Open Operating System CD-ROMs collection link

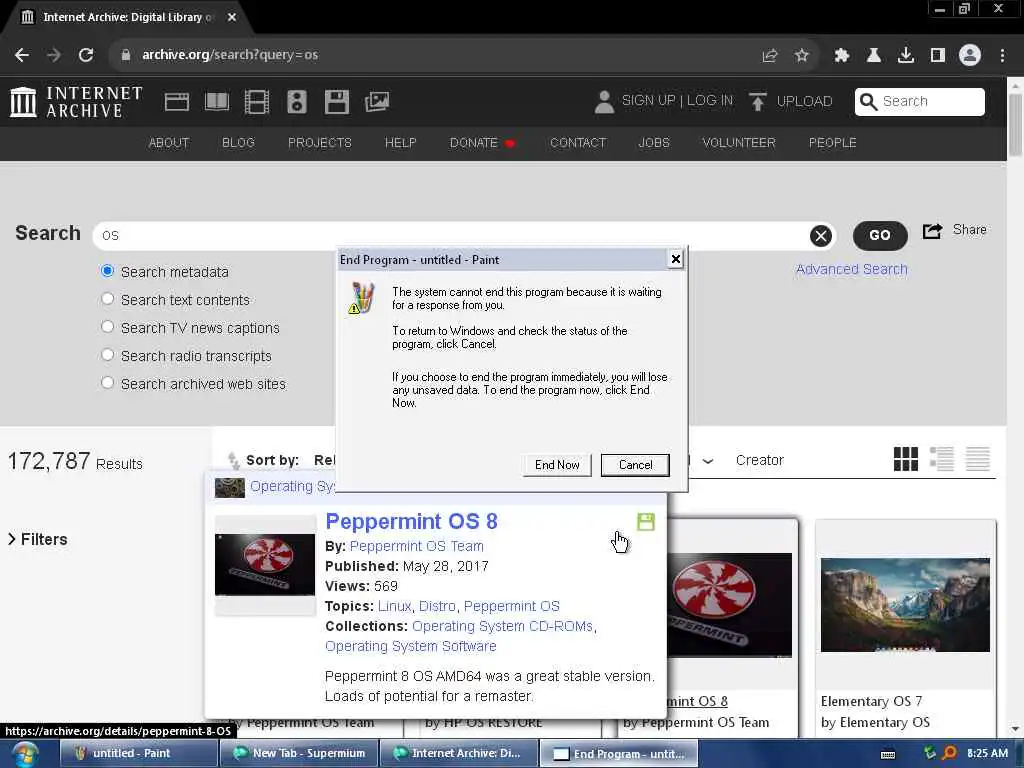pyautogui.click(x=503, y=626)
